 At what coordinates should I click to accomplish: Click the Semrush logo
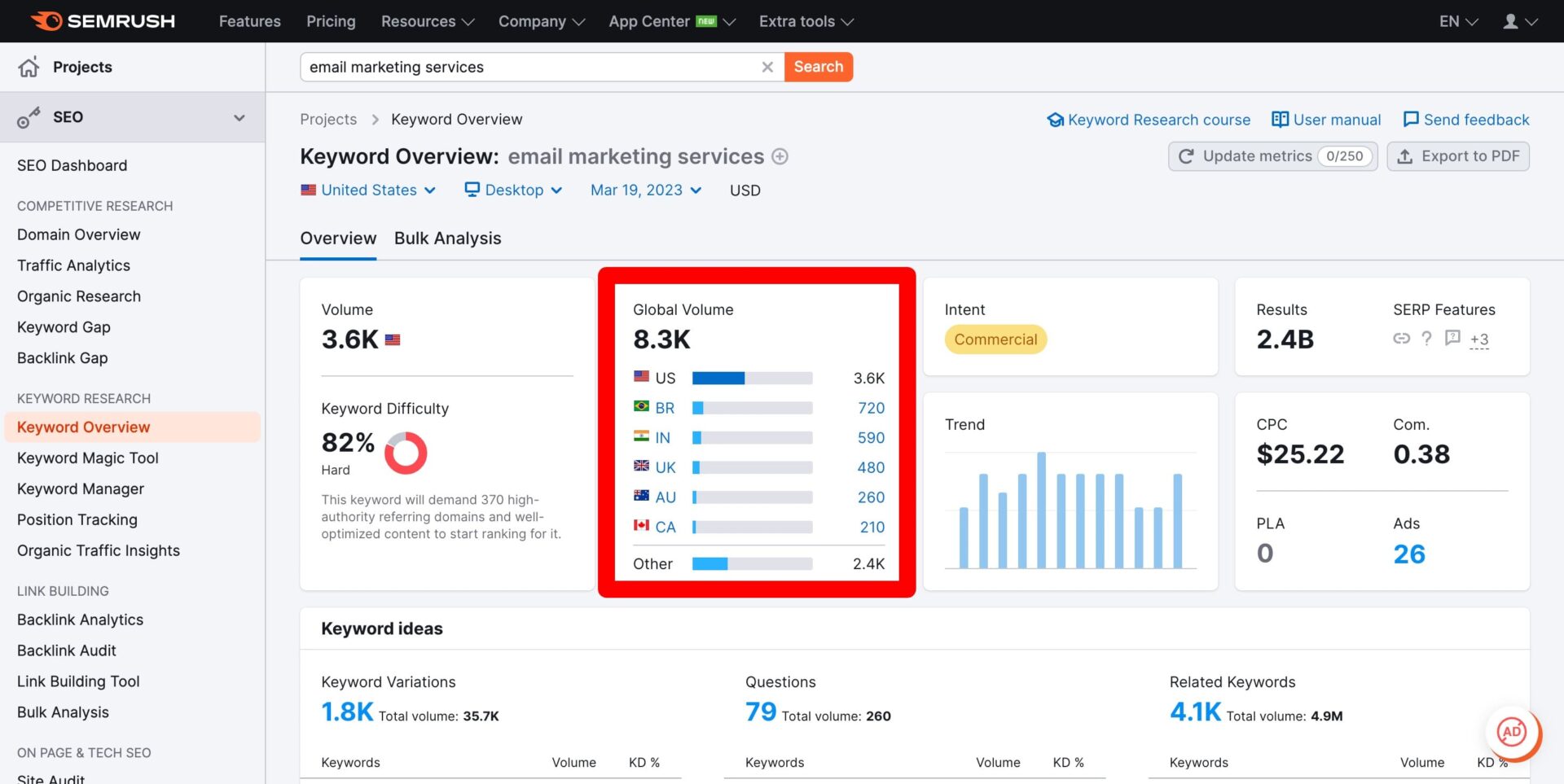(x=103, y=21)
